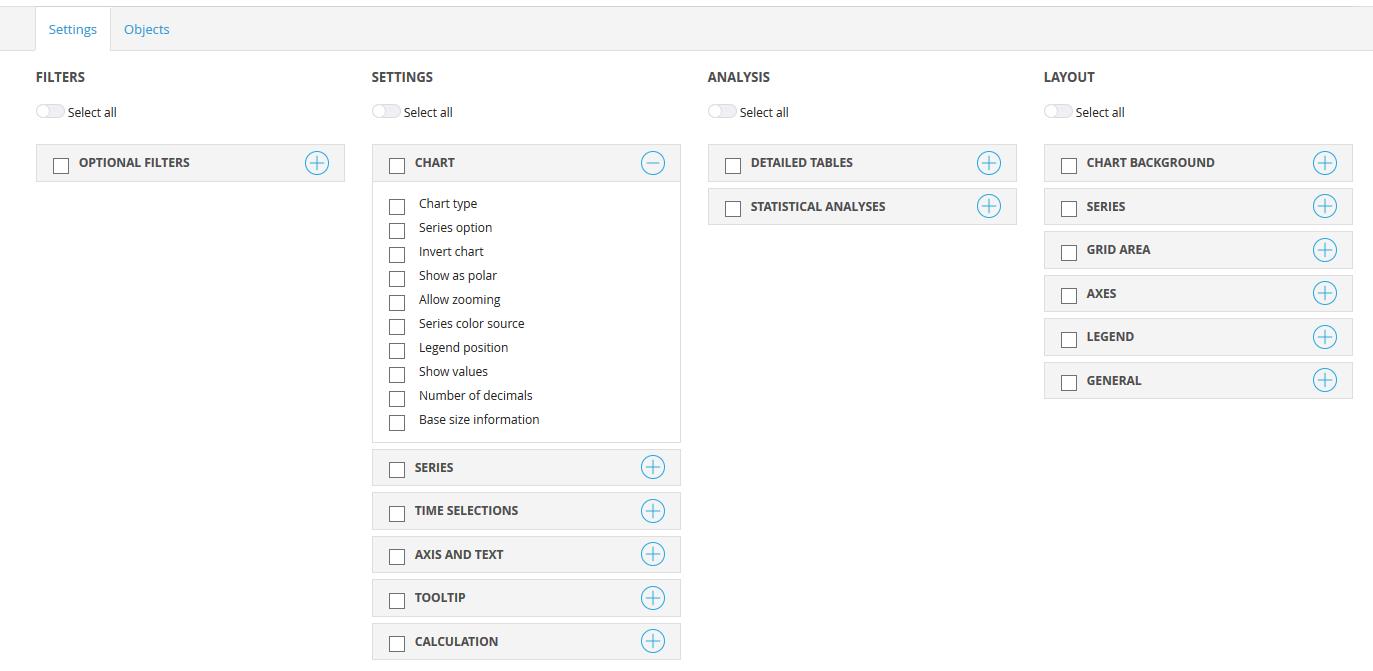1373x671 pixels.
Task: Check the Axis and Text checkbox
Action: [x=397, y=556]
